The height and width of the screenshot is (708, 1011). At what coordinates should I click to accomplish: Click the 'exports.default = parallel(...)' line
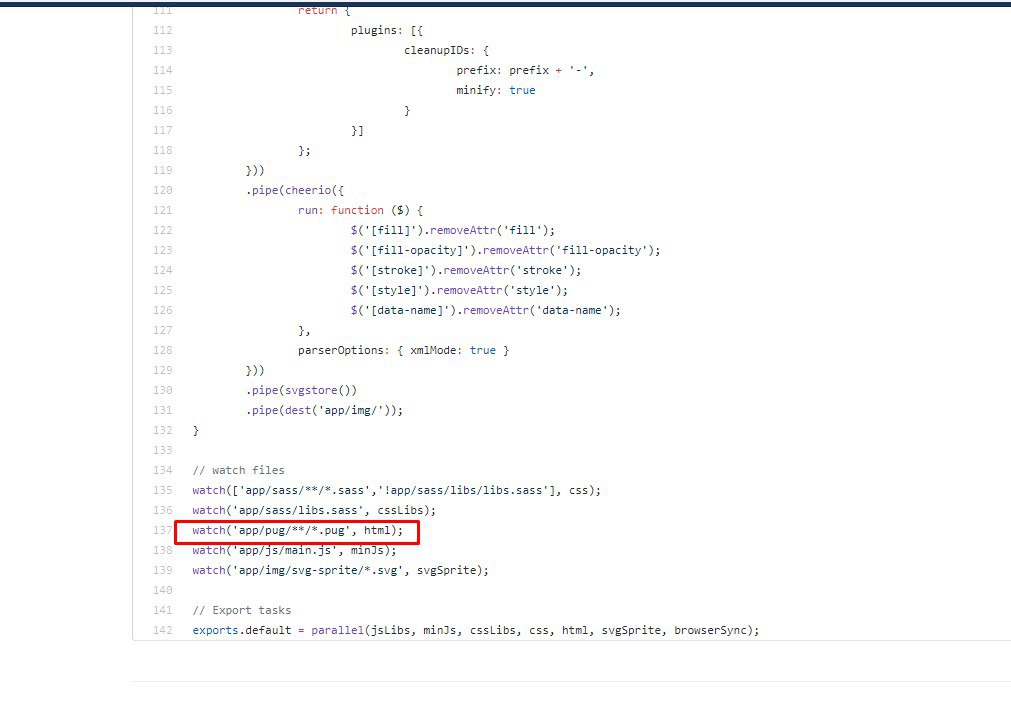tap(476, 630)
